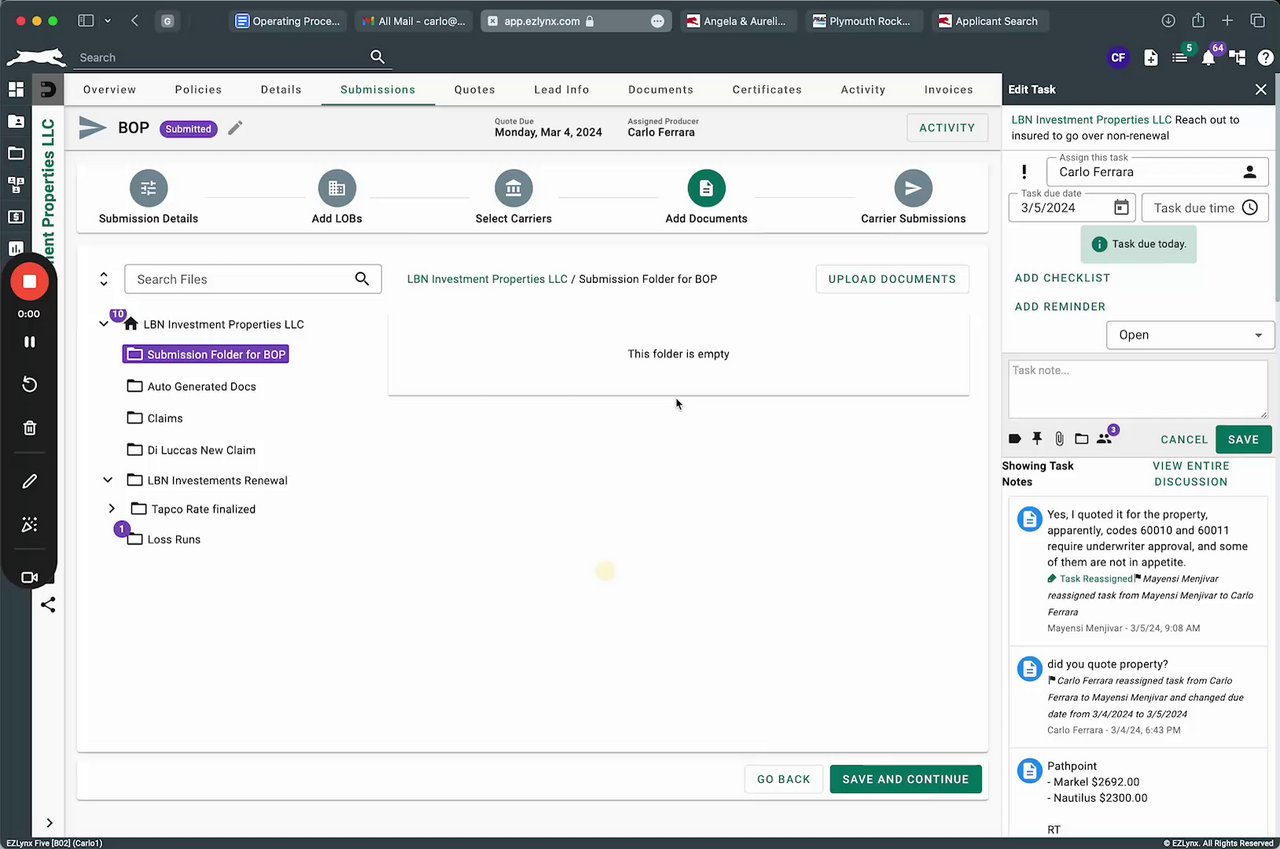The height and width of the screenshot is (849, 1280).
Task: Restart the recording with the circular arrow
Action: [x=30, y=385]
